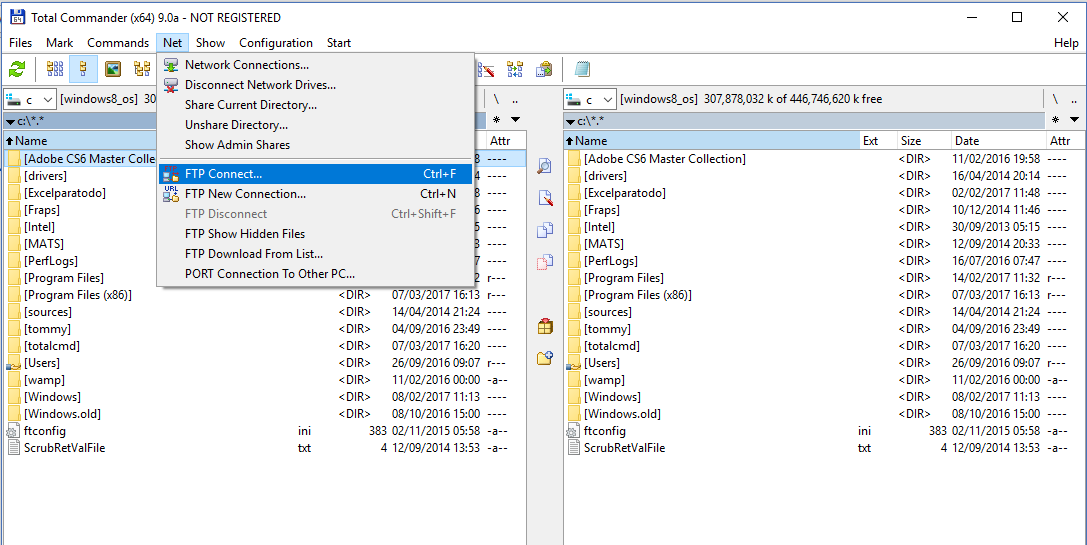Click the clipboard copy-names toolbar icon

point(545,69)
